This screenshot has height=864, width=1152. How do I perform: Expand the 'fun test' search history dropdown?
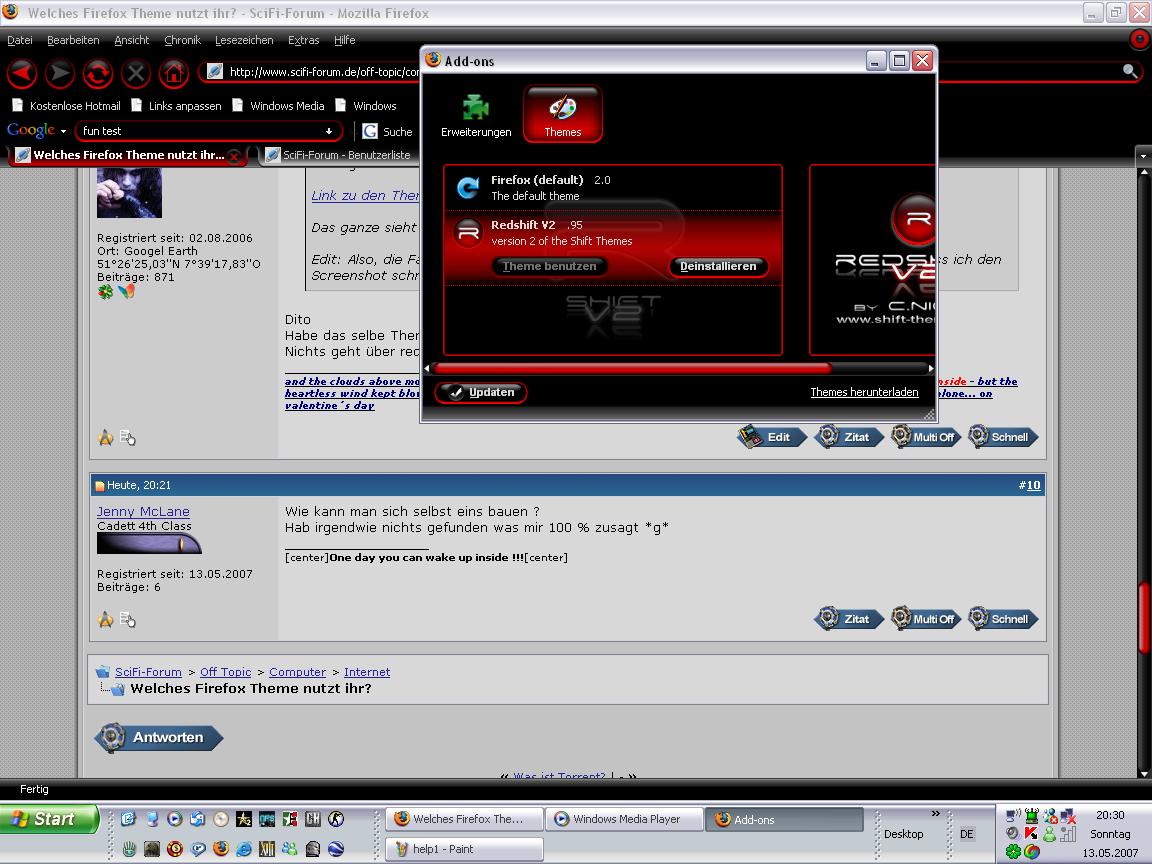click(329, 131)
